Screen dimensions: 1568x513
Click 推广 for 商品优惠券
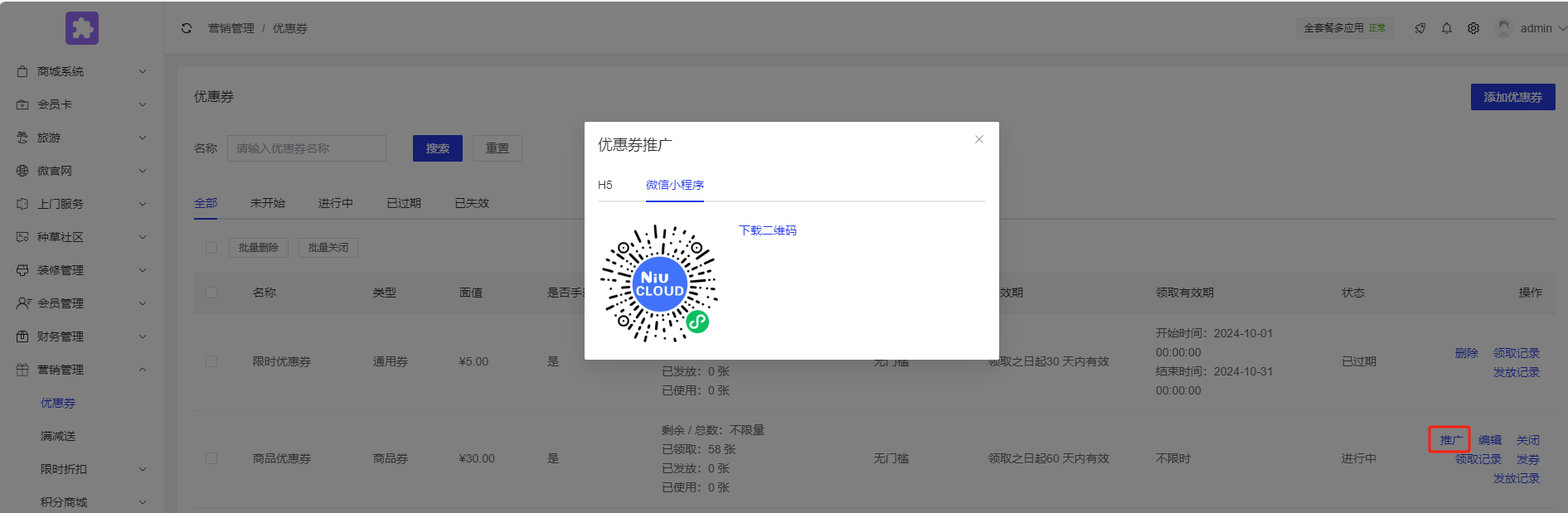pos(1451,440)
